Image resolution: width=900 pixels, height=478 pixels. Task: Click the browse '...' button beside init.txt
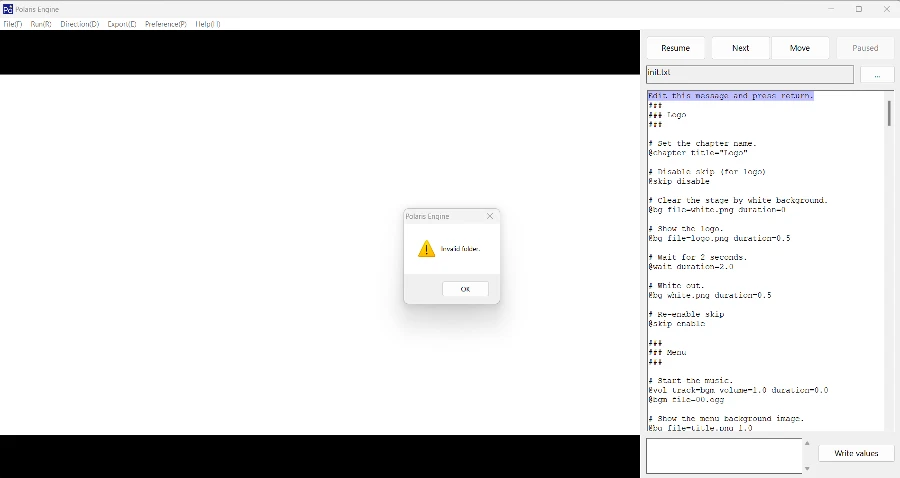[877, 75]
